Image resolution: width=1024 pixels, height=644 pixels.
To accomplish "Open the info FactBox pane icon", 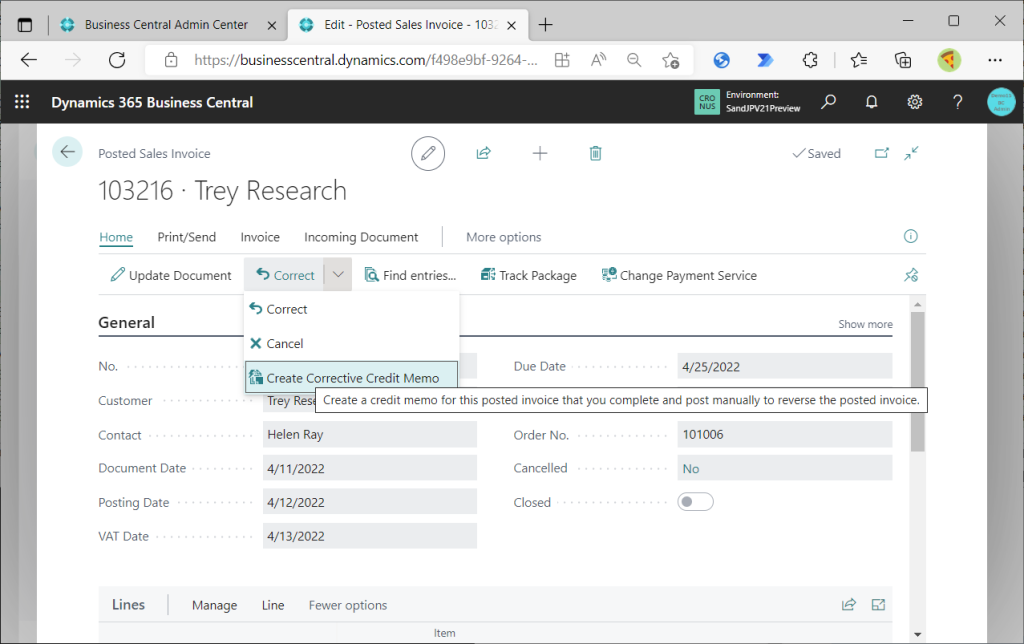I will (910, 236).
